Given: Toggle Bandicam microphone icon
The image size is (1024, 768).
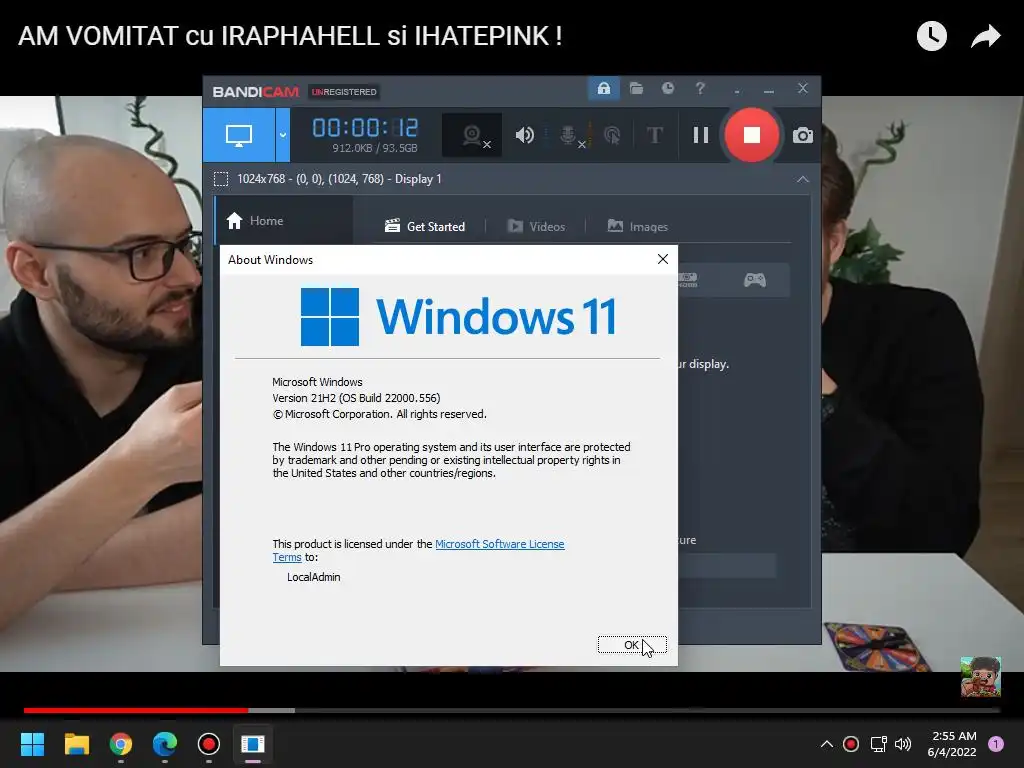Looking at the screenshot, I should tap(569, 135).
